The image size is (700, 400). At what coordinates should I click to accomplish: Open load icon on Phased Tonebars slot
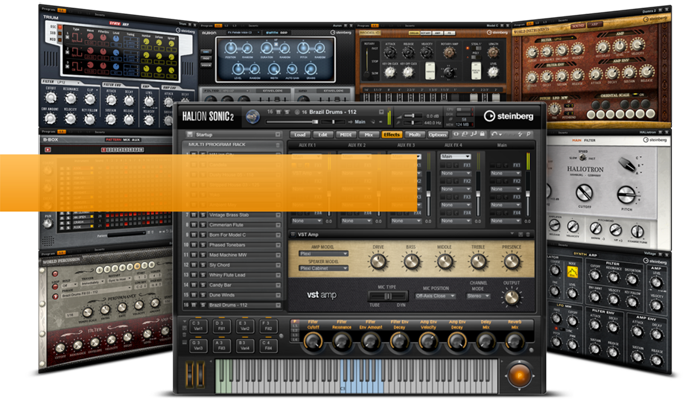point(278,245)
